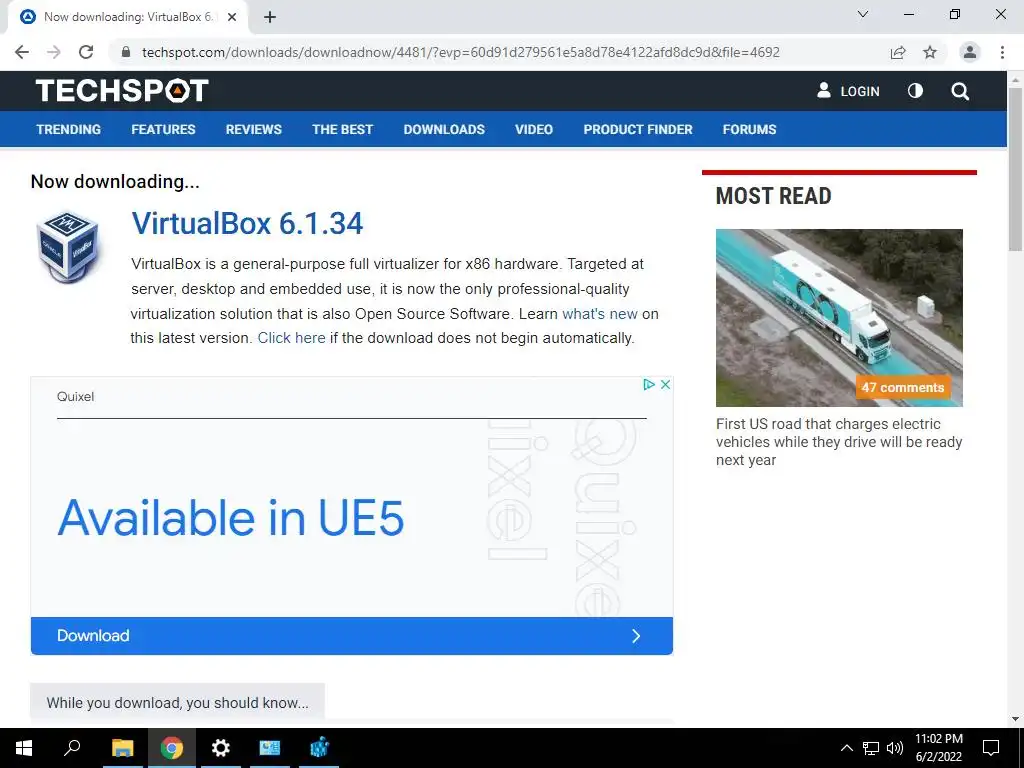Click the arrow on the ad Download bar
Screen dimensions: 1024x768
click(x=636, y=636)
